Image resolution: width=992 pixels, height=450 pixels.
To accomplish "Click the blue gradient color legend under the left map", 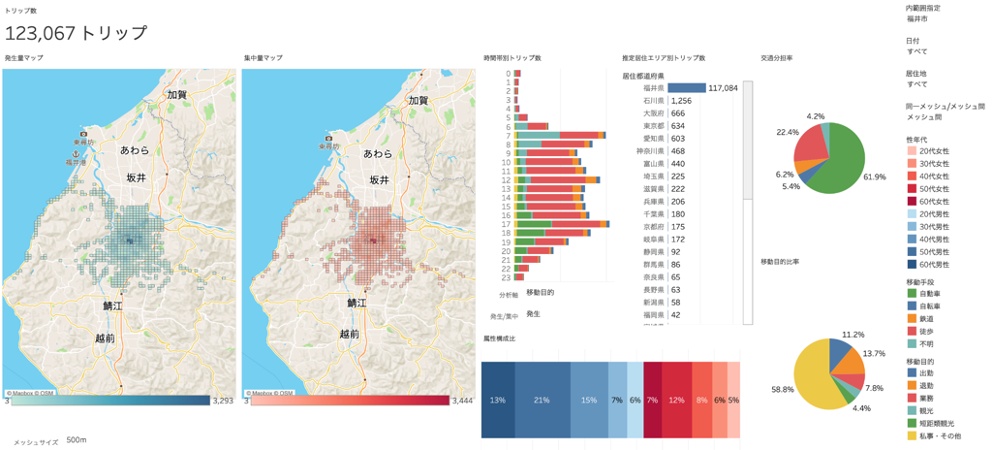I will 108,400.
